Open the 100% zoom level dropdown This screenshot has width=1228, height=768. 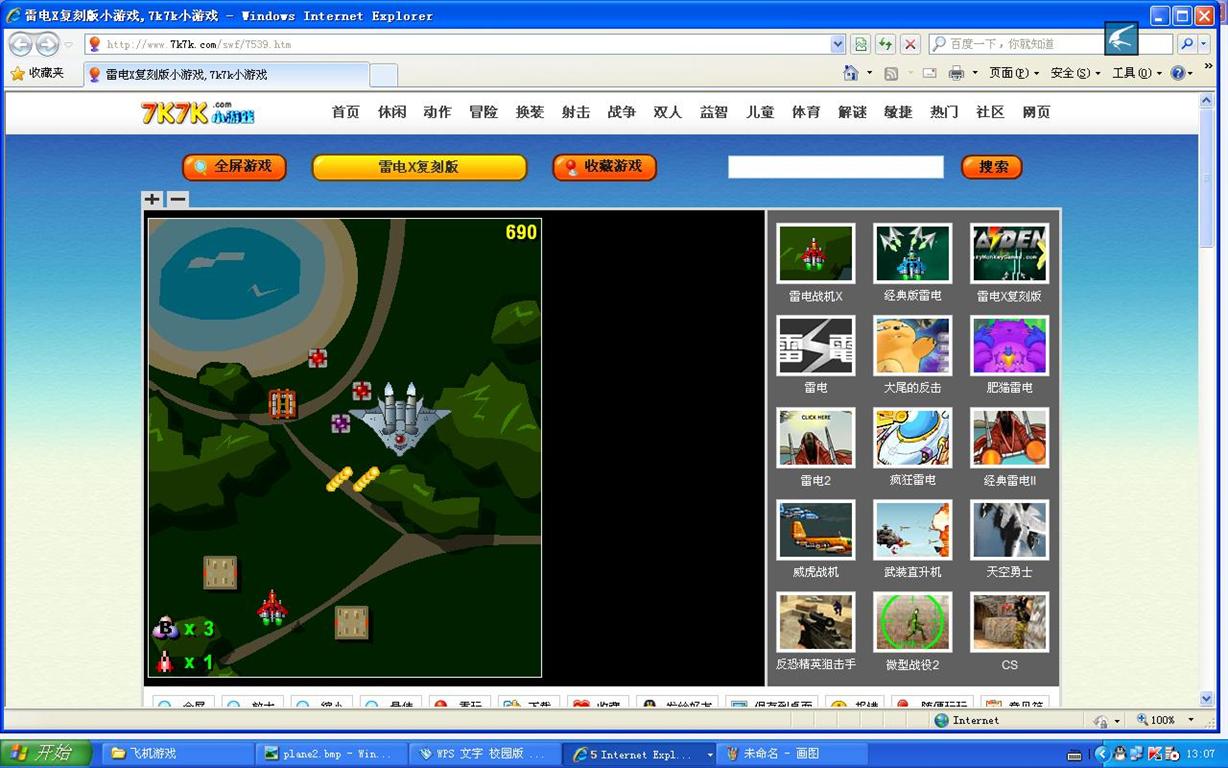coord(1190,720)
